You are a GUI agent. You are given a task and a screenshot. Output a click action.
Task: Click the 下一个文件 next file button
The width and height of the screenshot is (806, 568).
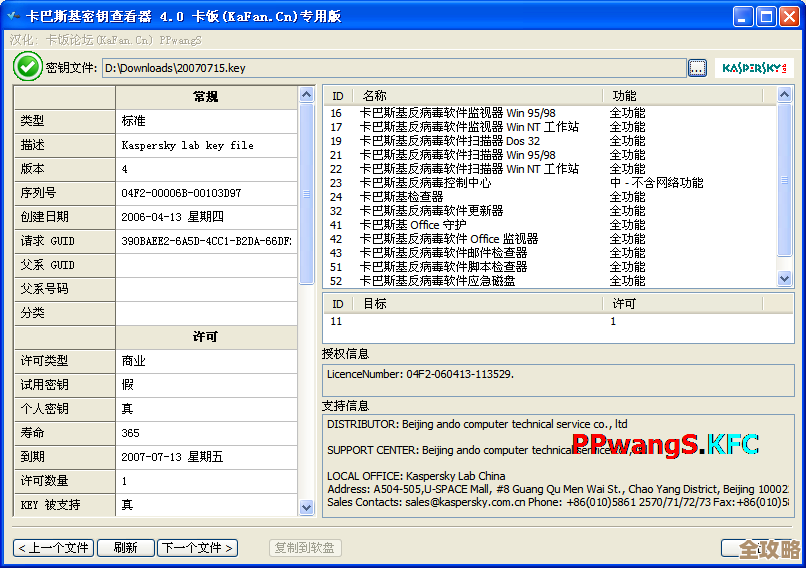(x=197, y=548)
